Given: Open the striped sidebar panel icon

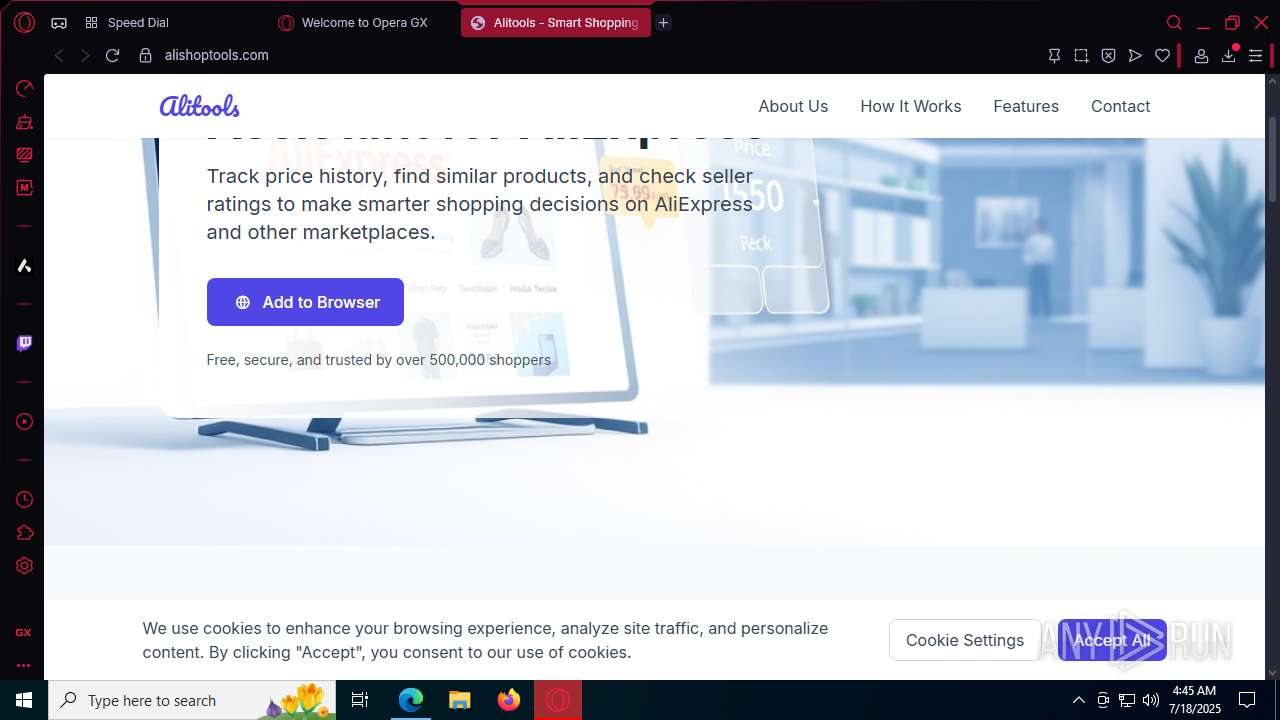Looking at the screenshot, I should [24, 155].
